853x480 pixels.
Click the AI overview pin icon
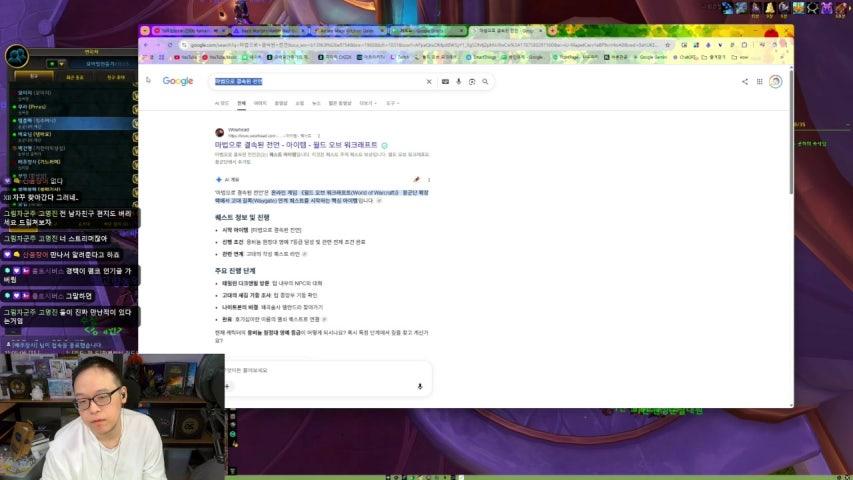416,180
